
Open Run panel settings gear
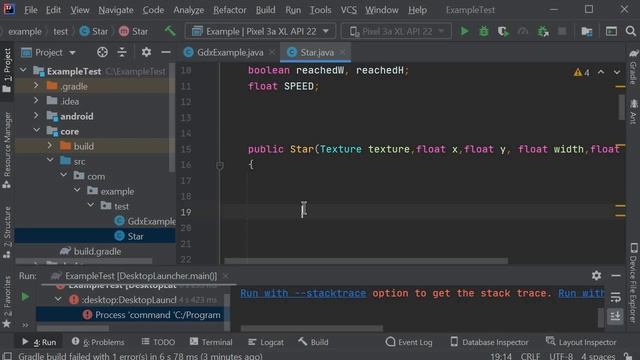pos(596,276)
